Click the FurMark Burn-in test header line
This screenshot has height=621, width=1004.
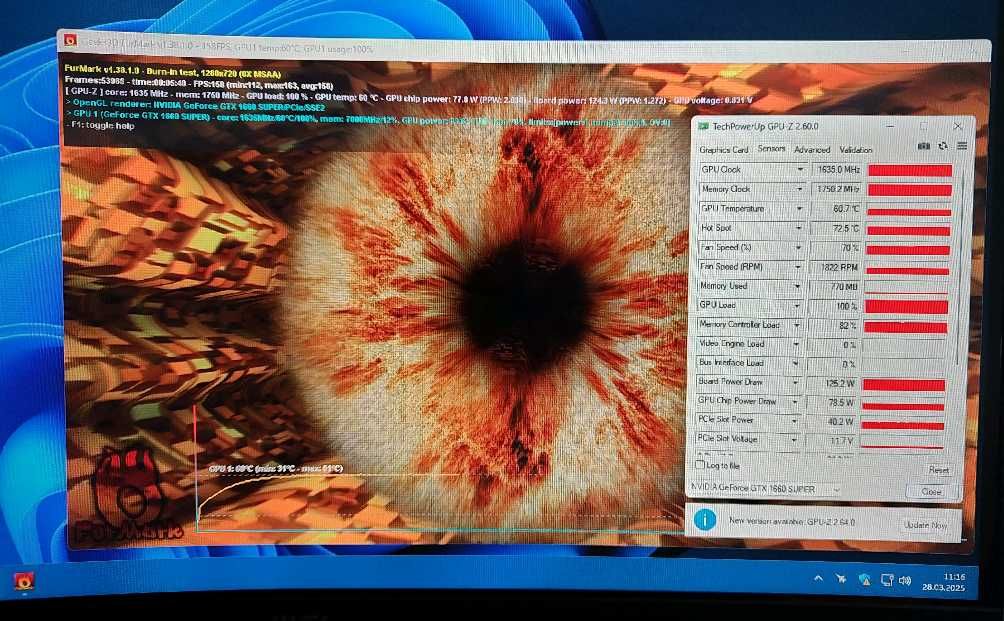pos(173,72)
